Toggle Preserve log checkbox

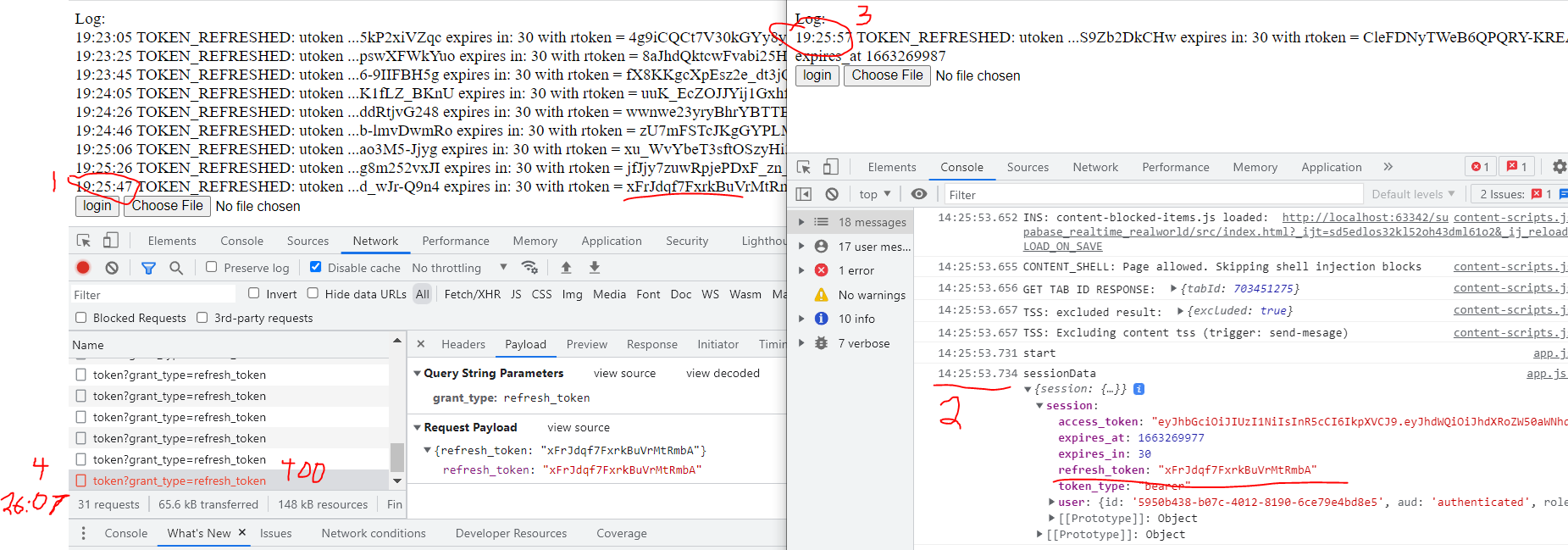point(212,267)
